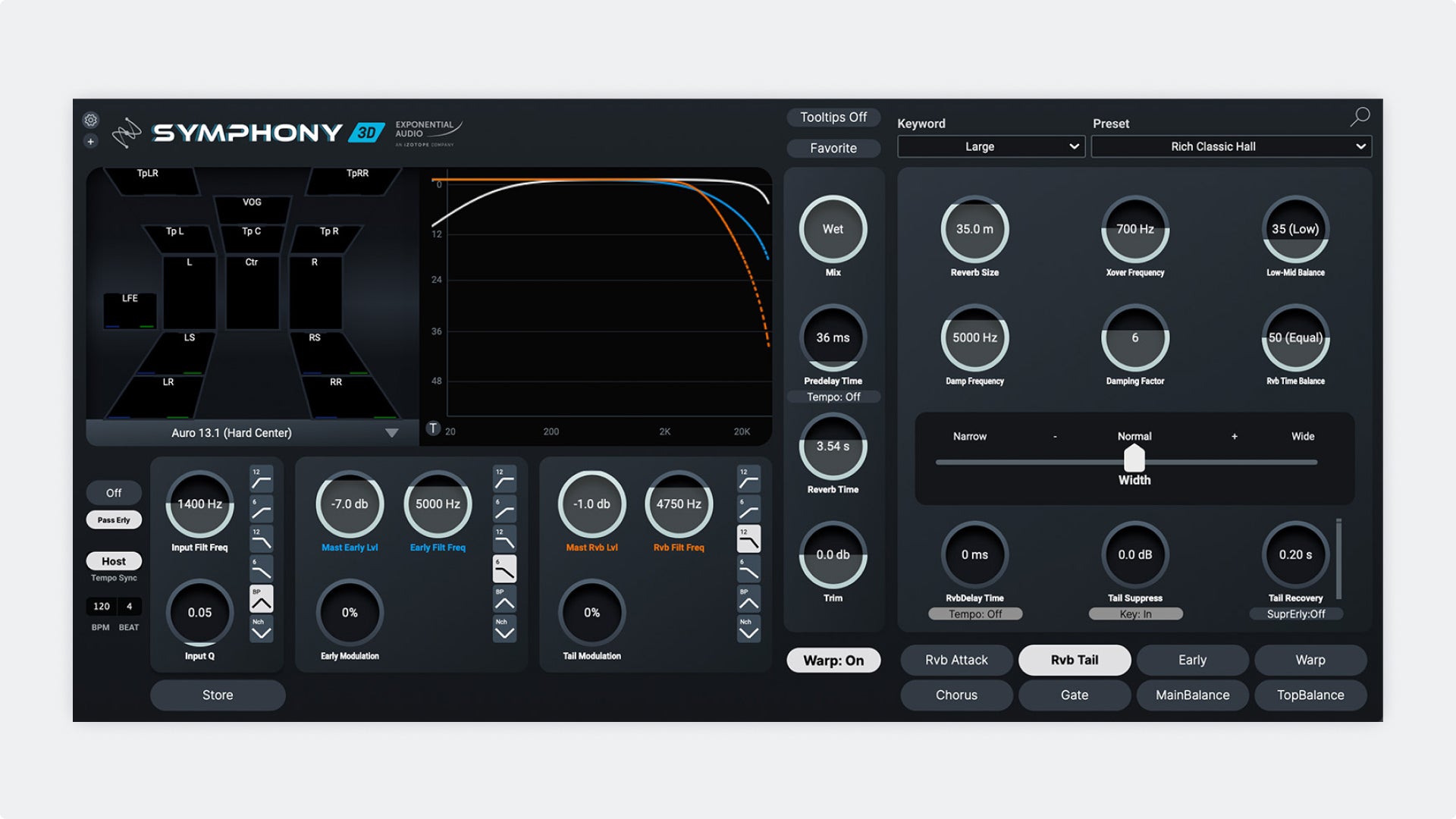Open the Rich Classic Hall preset dropdown
Viewport: 1456px width, 819px height.
[x=1231, y=146]
